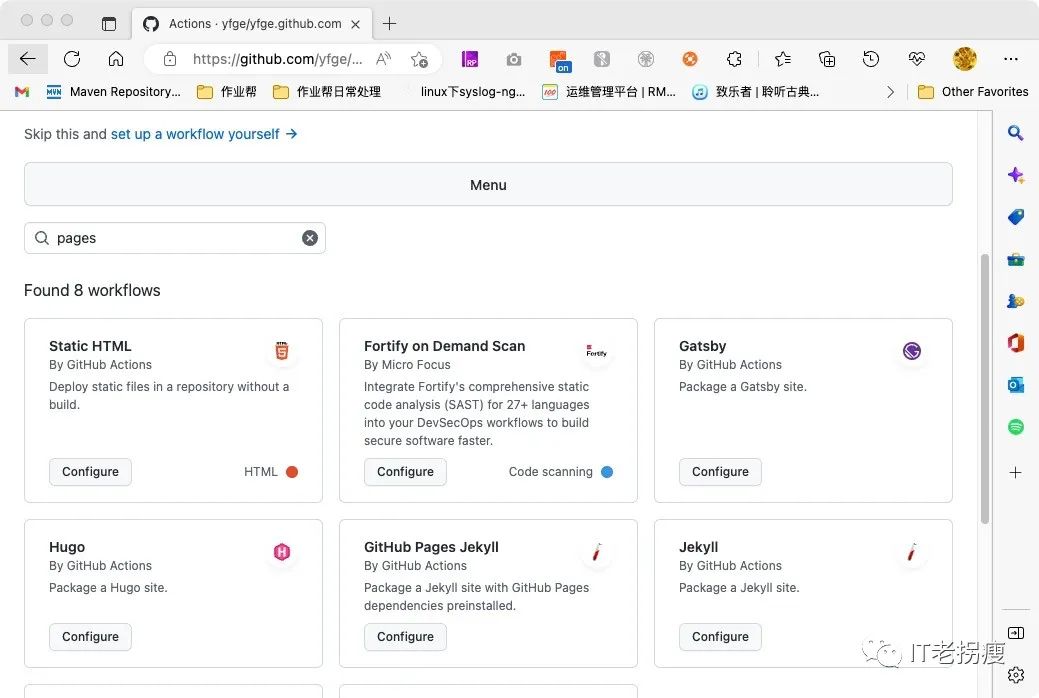This screenshot has height=698, width=1039.
Task: Open the 作业帮 bookmarks folder
Action: (x=227, y=91)
